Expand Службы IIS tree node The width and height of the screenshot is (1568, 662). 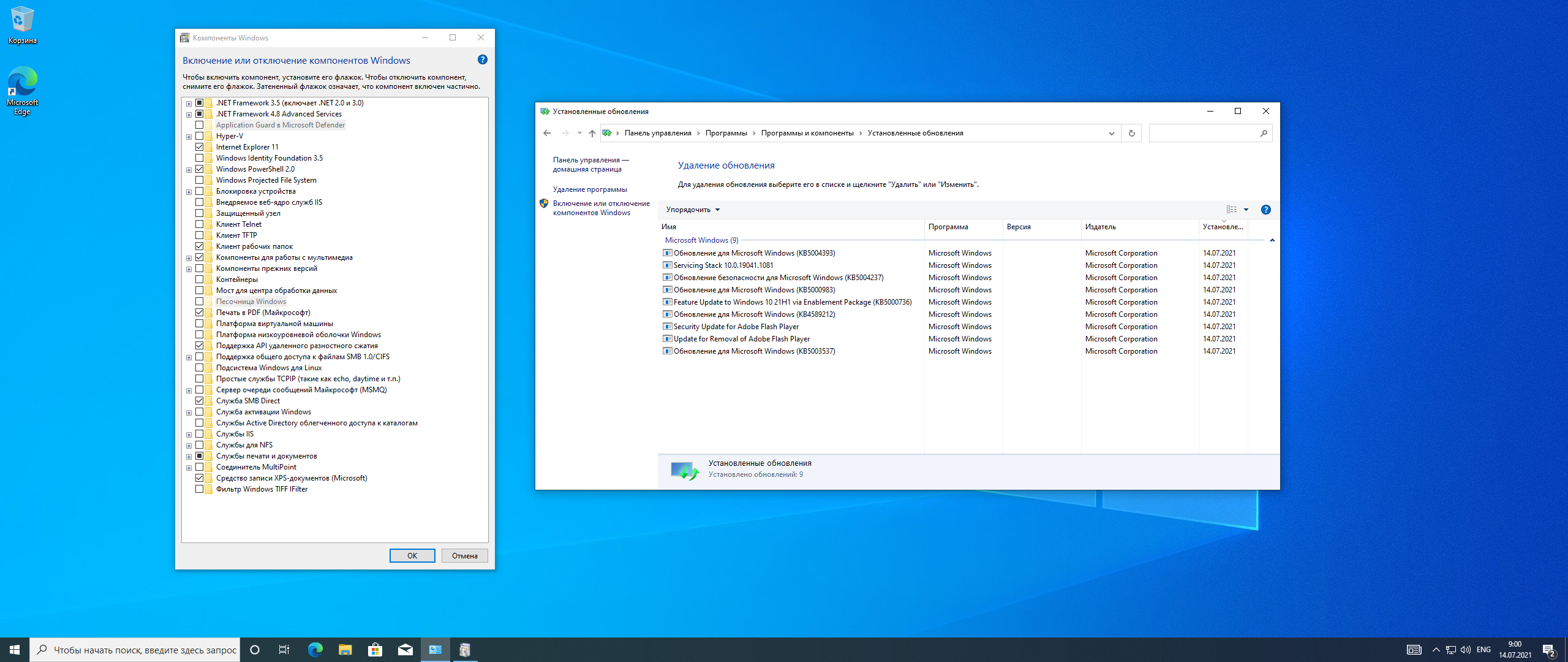pyautogui.click(x=189, y=435)
